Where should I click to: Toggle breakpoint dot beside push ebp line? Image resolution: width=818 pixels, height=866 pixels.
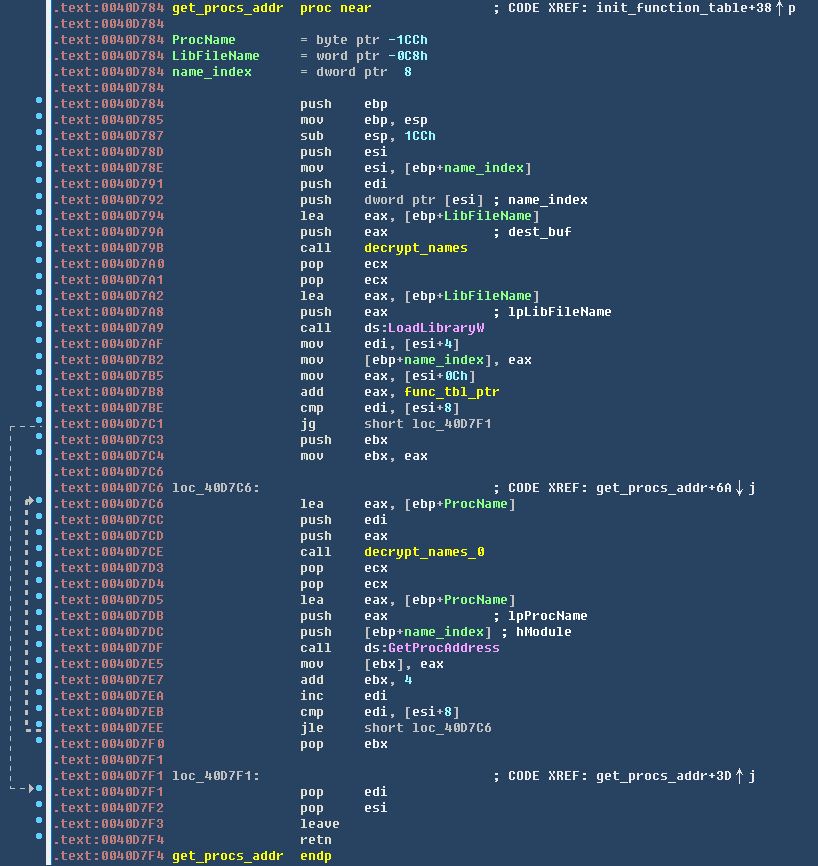39,103
